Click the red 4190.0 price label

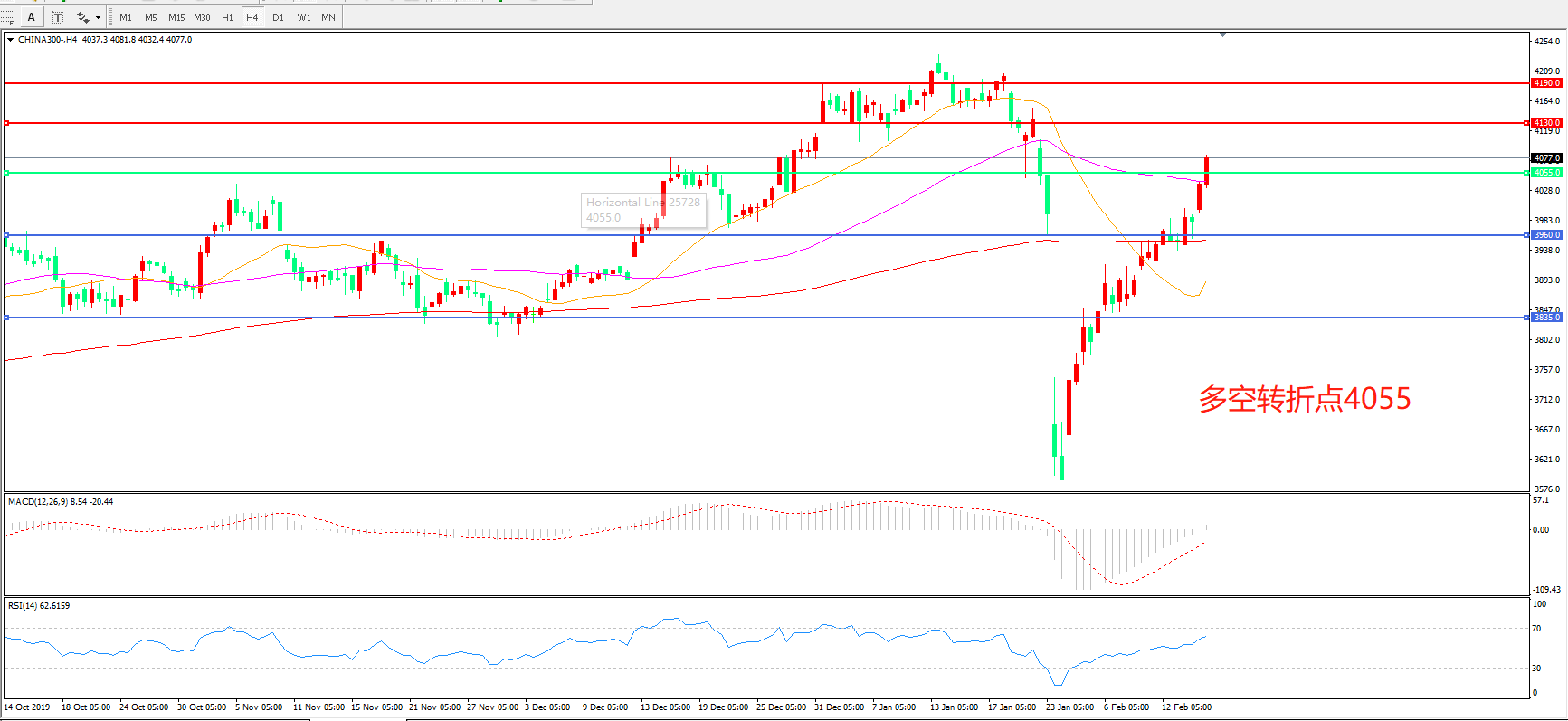pyautogui.click(x=1546, y=83)
